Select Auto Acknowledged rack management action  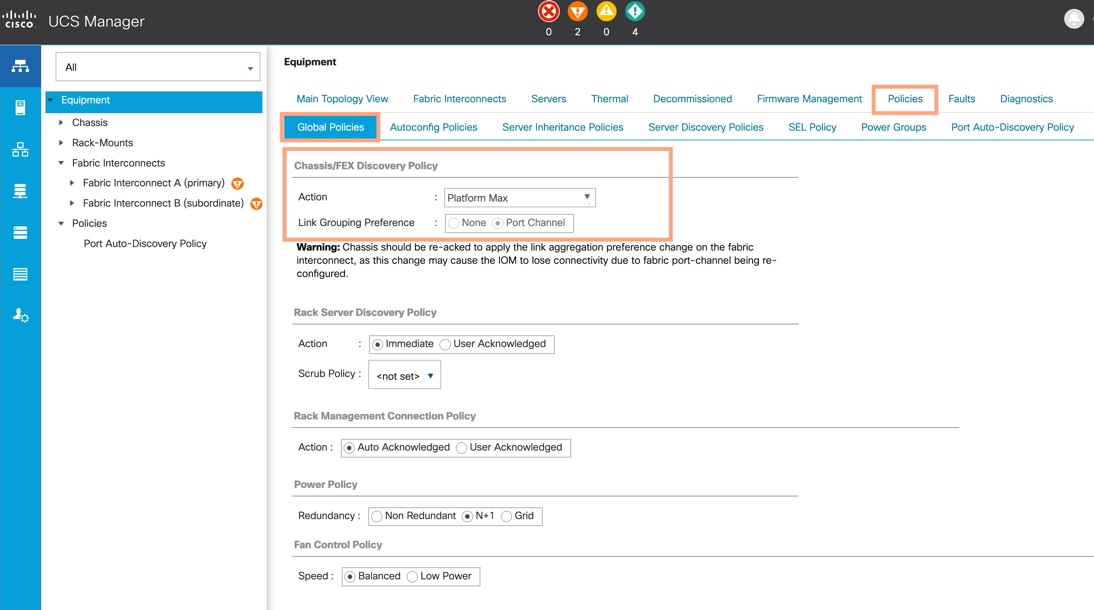(x=349, y=447)
